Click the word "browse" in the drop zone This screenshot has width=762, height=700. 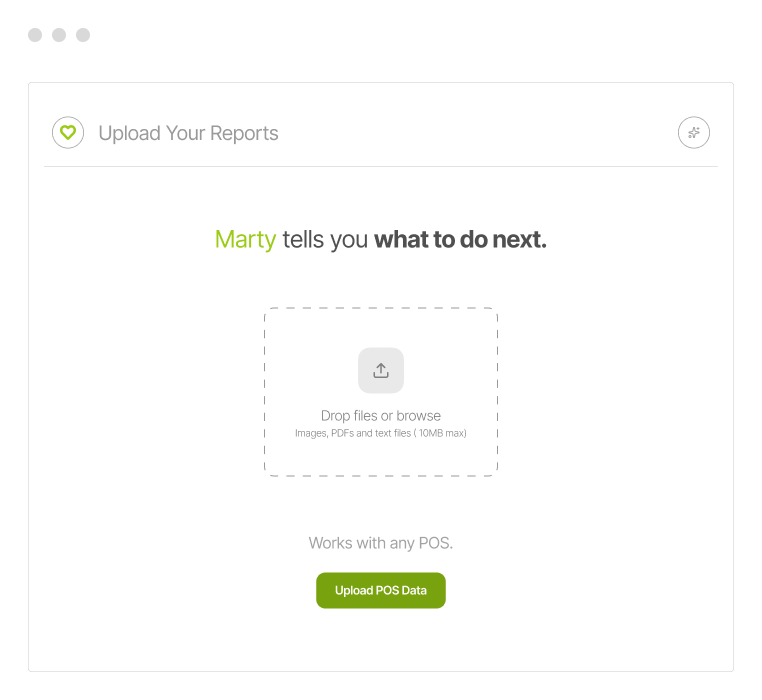[418, 416]
